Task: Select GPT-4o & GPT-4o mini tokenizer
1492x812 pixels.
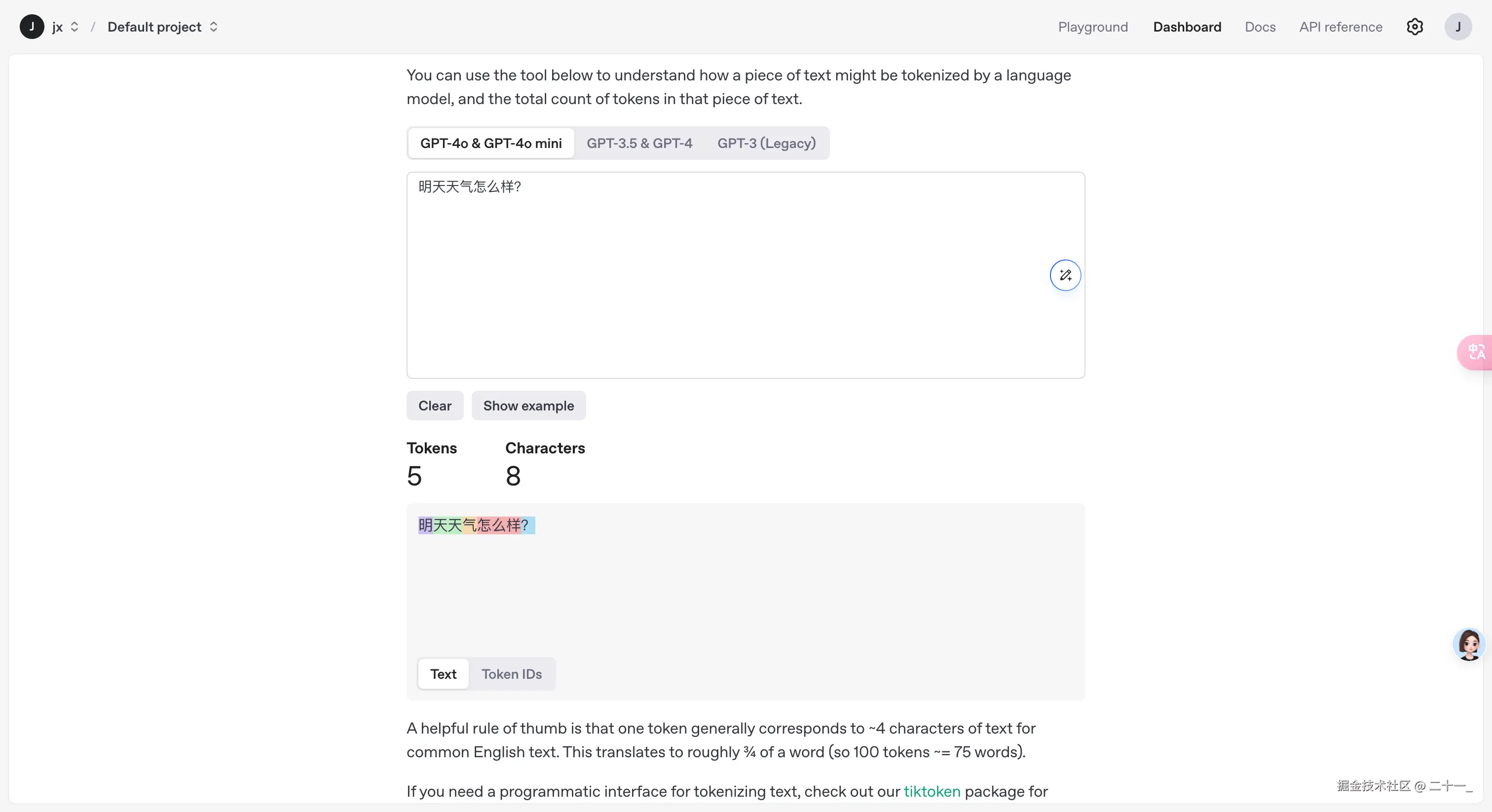Action: tap(490, 143)
